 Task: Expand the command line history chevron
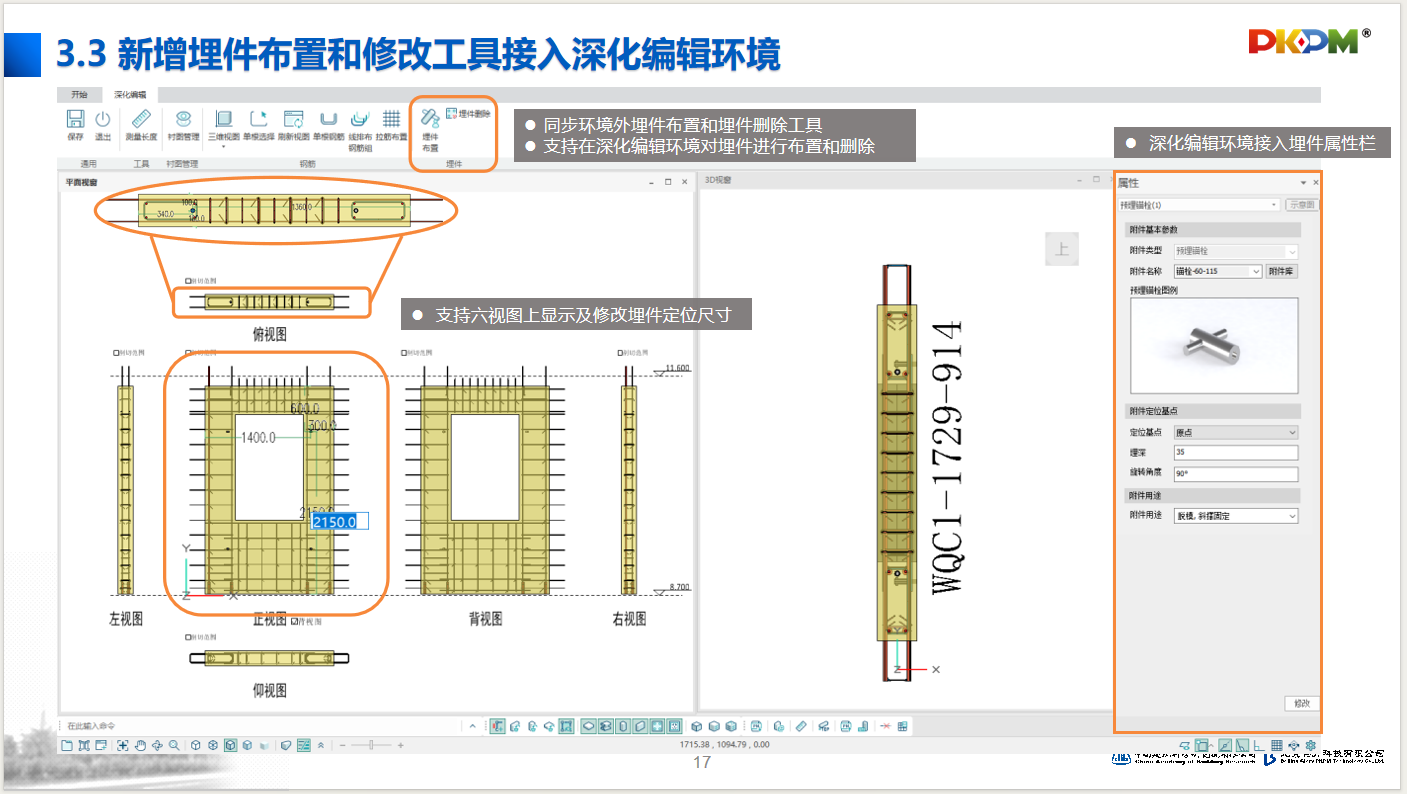point(473,725)
